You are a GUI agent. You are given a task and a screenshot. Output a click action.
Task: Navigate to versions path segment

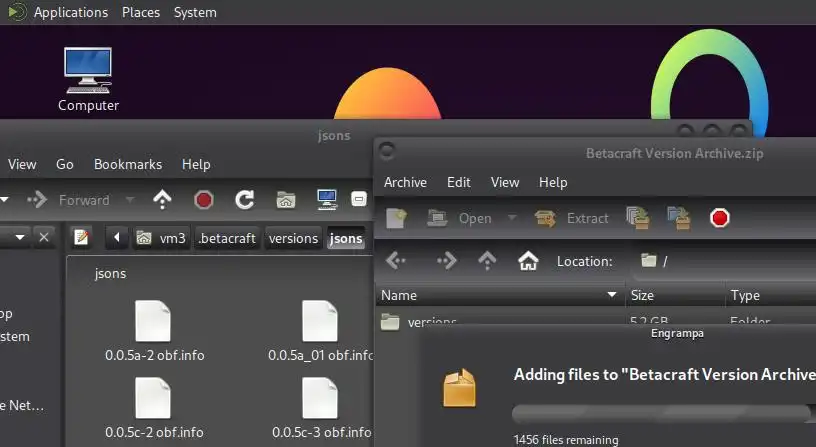tap(294, 238)
